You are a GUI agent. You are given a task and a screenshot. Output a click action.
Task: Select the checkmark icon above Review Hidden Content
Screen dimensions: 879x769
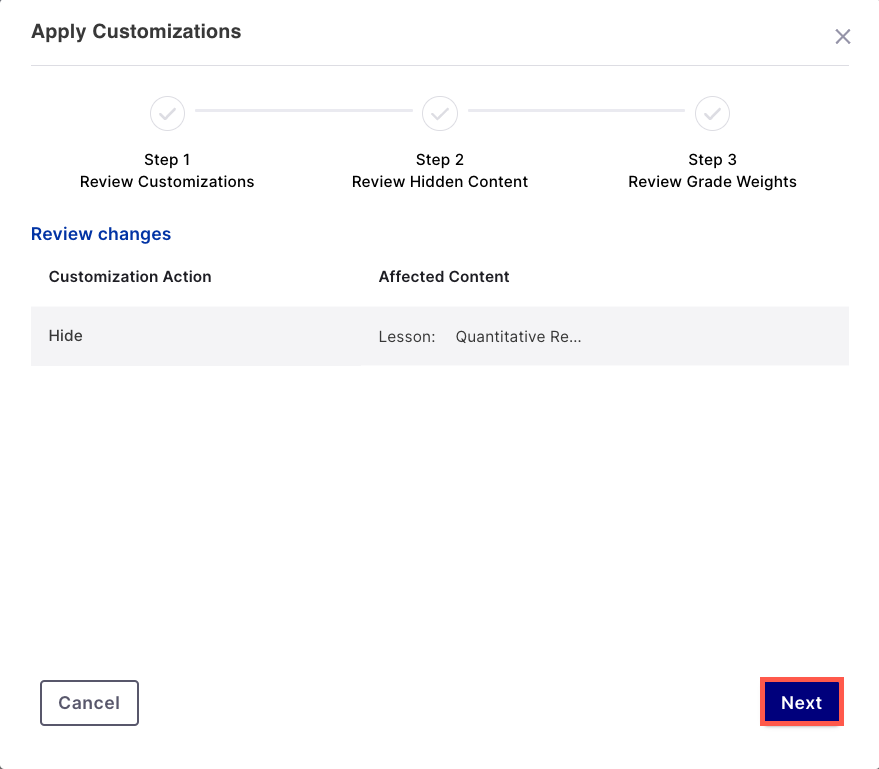(440, 113)
